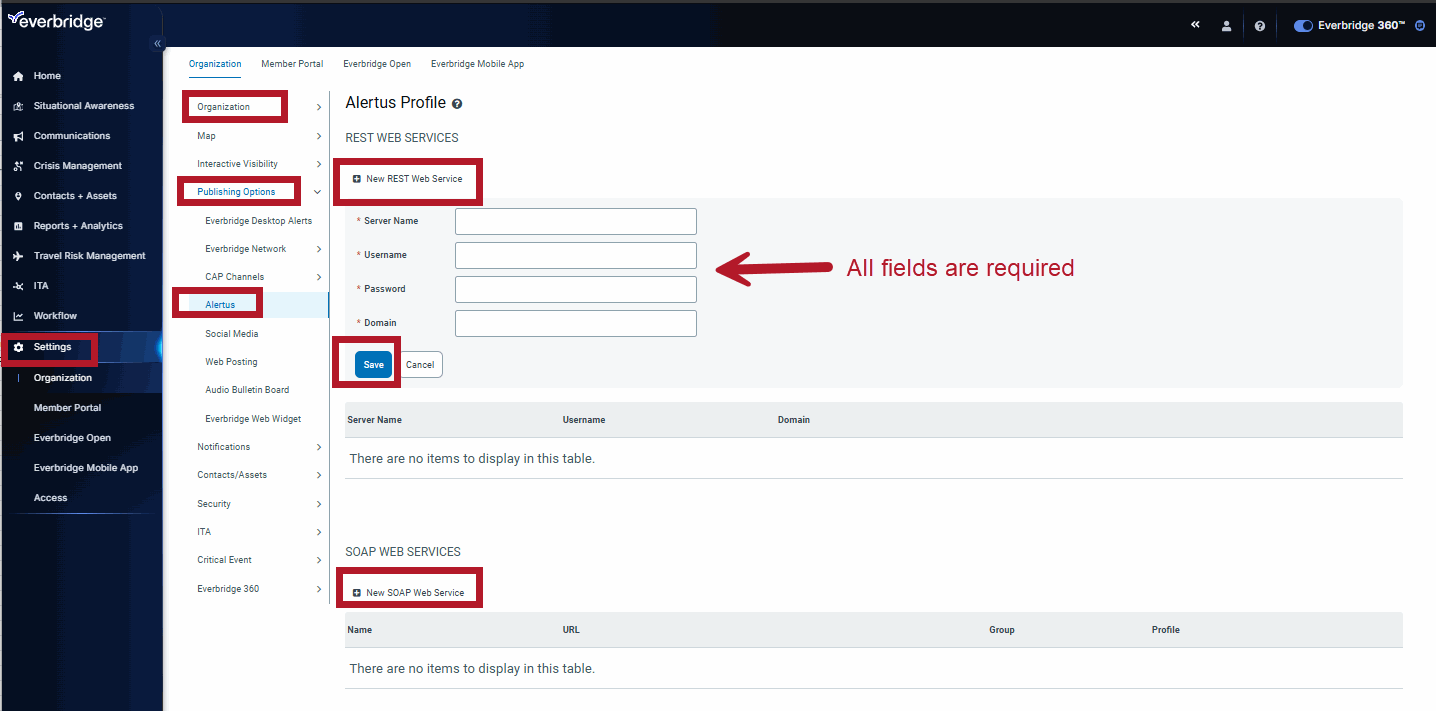Click the SOAP table Profile column header
1436x711 pixels.
click(1166, 630)
